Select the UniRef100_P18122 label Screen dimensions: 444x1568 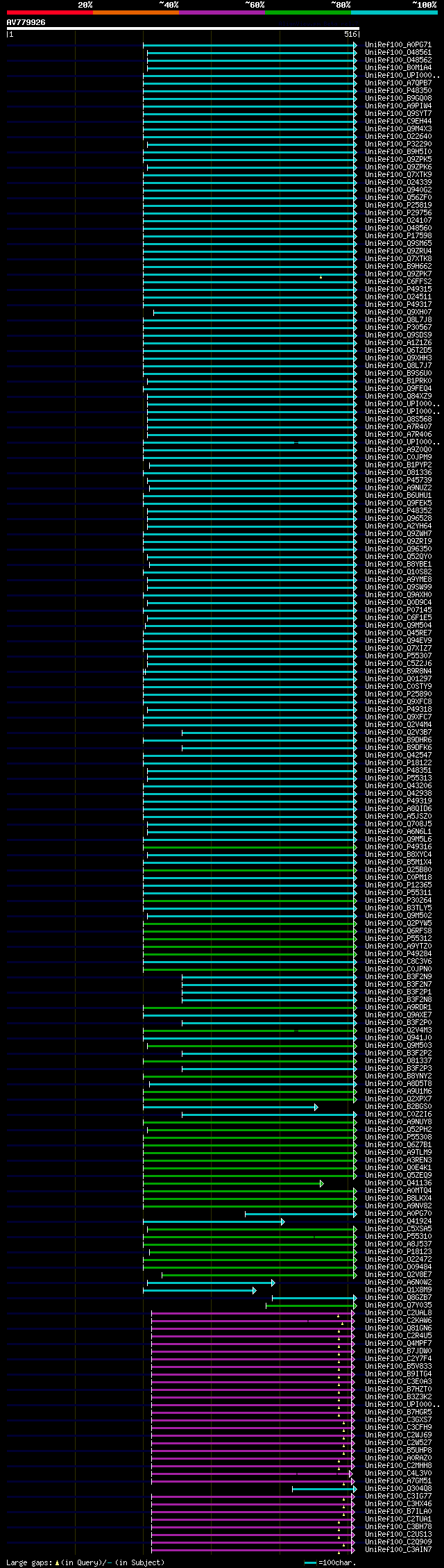[398, 763]
